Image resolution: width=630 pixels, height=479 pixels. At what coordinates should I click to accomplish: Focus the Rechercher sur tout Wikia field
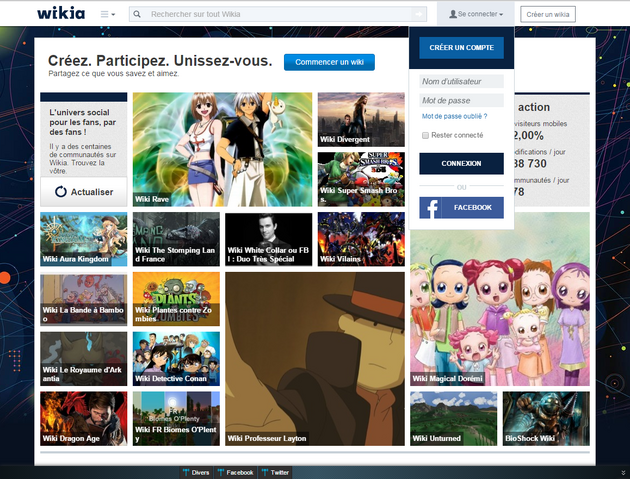(x=279, y=14)
